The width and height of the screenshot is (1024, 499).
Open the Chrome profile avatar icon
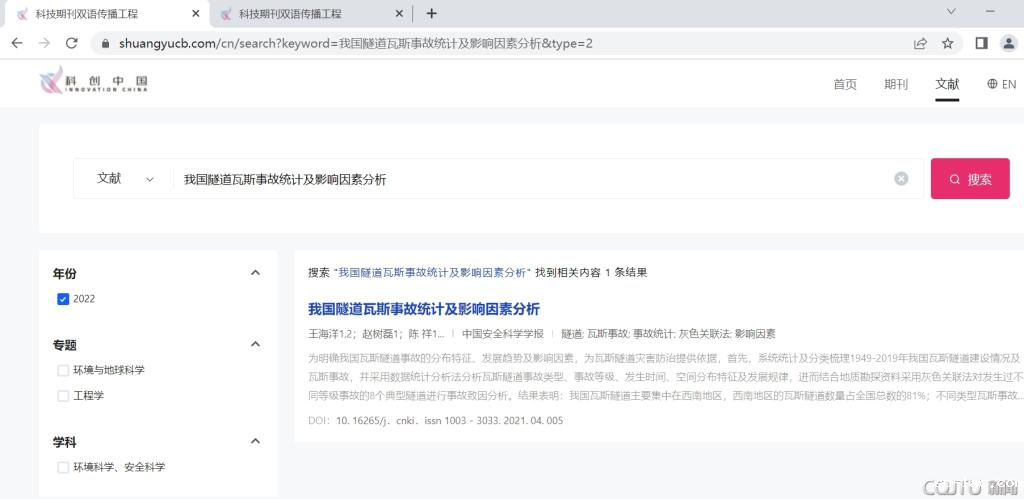[x=1008, y=43]
